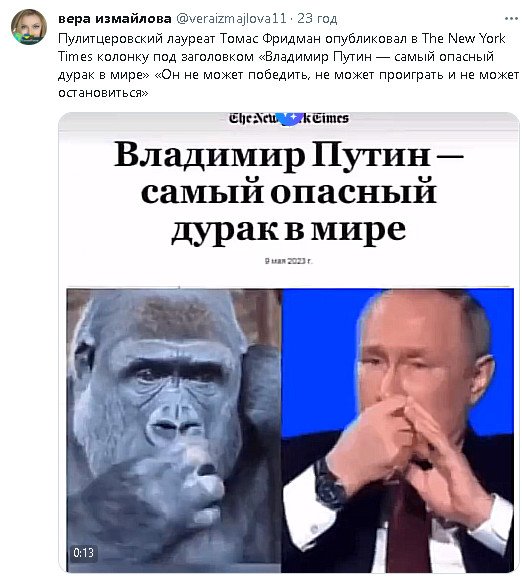
Task: Open the handle @veraizmajlova11
Action: click(231, 18)
